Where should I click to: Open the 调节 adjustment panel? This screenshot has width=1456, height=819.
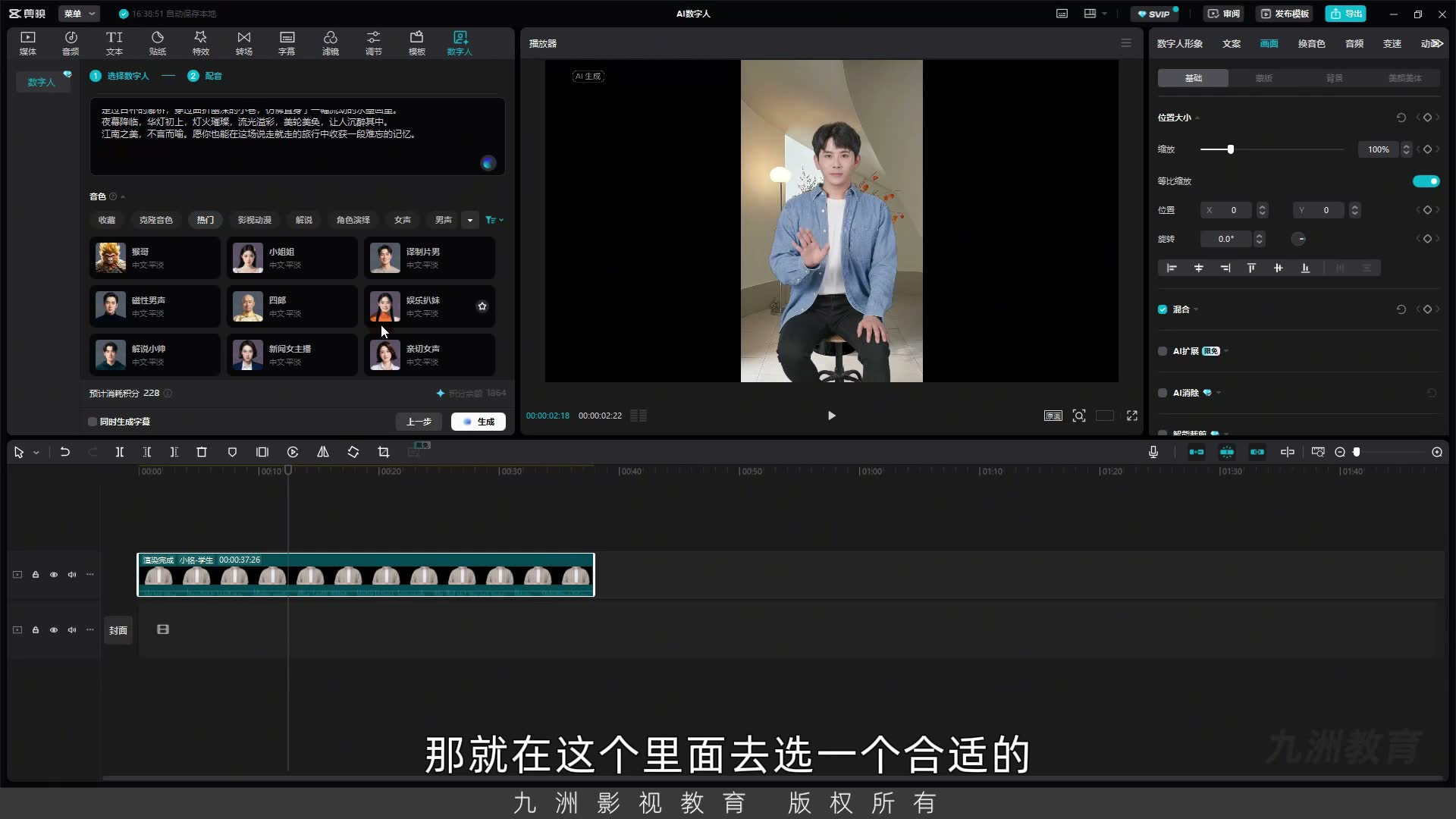coord(374,43)
